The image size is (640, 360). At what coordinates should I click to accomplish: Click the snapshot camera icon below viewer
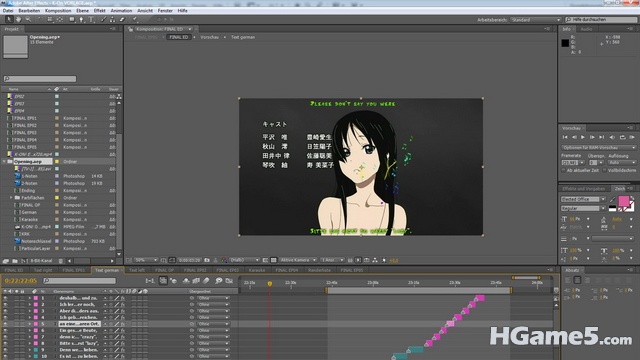point(207,260)
